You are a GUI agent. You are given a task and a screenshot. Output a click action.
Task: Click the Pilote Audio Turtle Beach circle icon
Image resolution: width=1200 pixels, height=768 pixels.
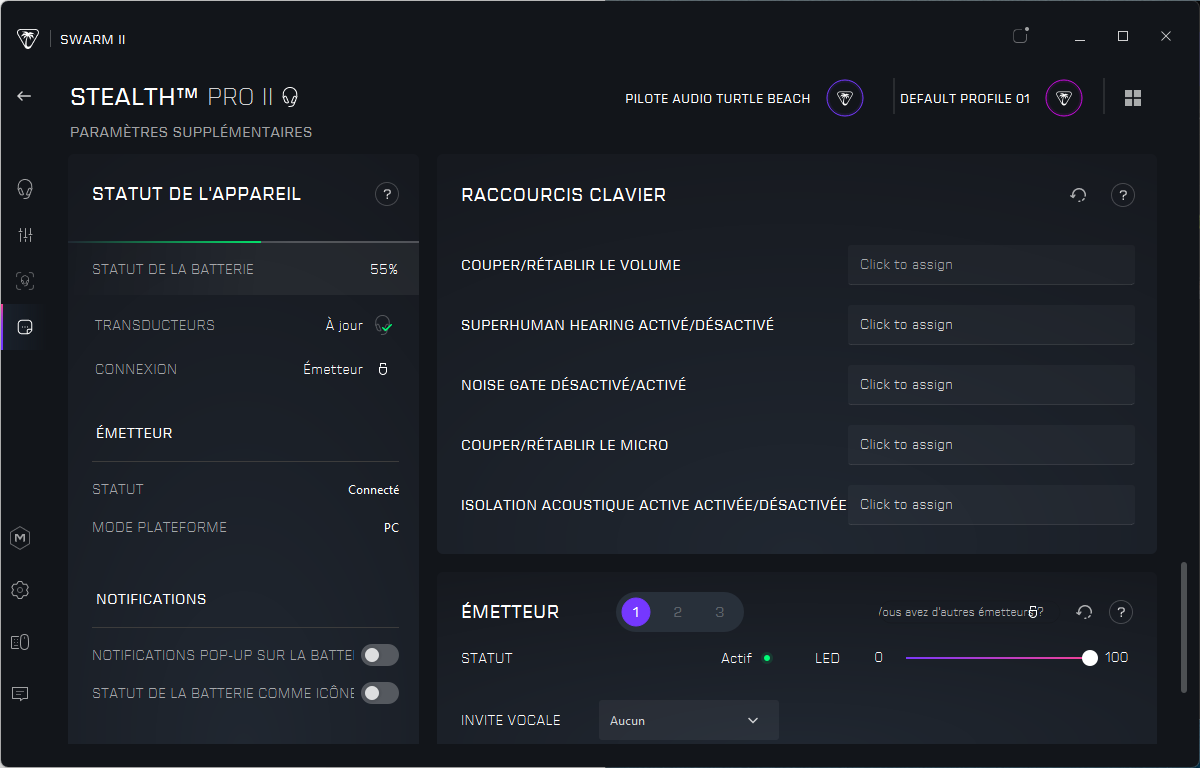click(845, 98)
